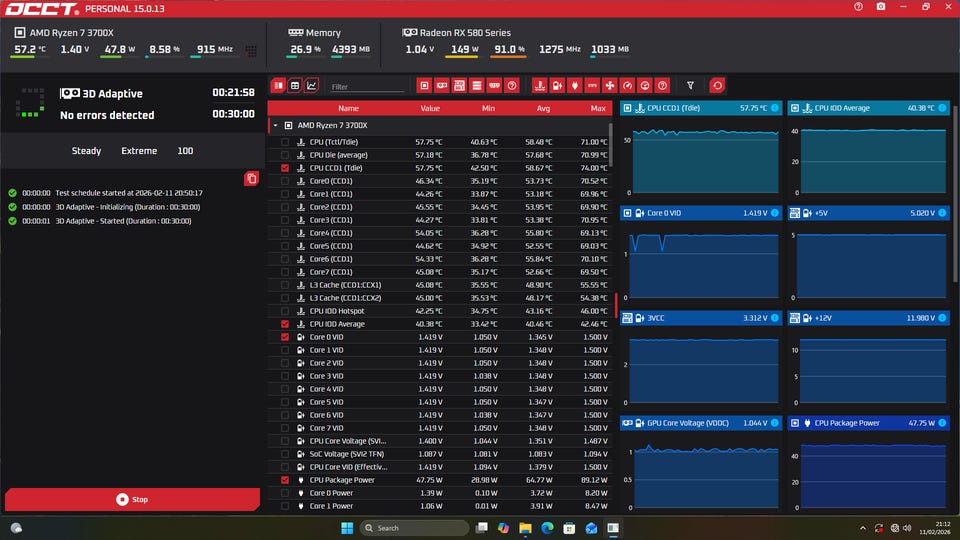Toggle other sensor types (second question mark)
The image size is (960, 540).
[662, 86]
